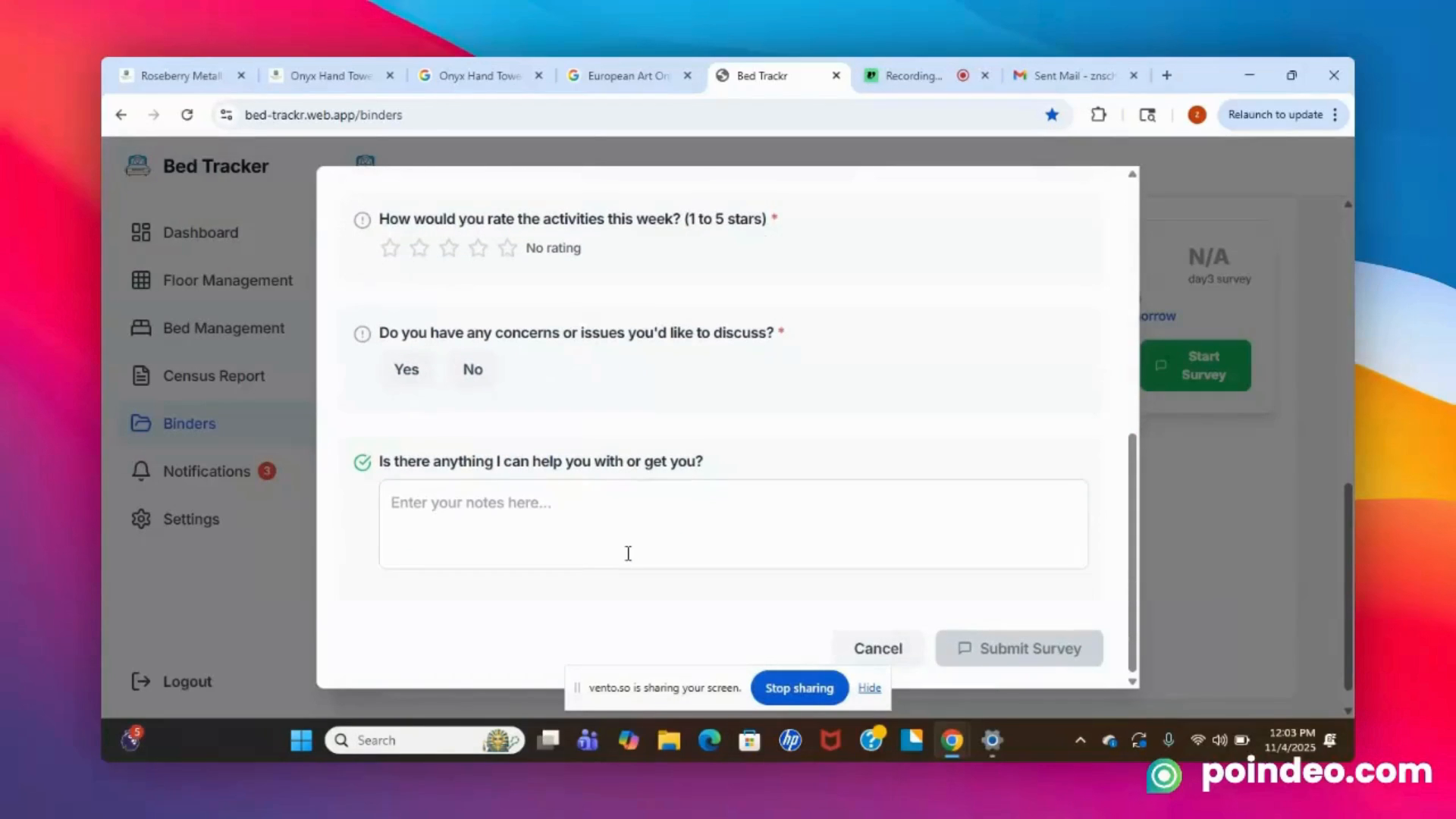Cancel the survey
Viewport: 1456px width, 819px height.
[x=877, y=648]
